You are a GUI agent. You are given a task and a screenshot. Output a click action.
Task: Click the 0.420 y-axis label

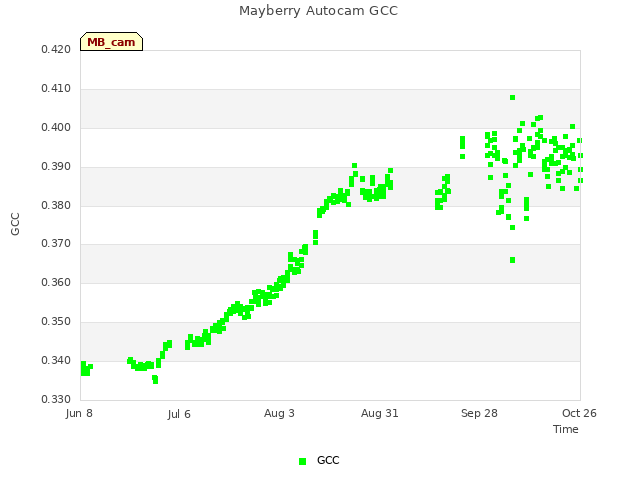[56, 49]
